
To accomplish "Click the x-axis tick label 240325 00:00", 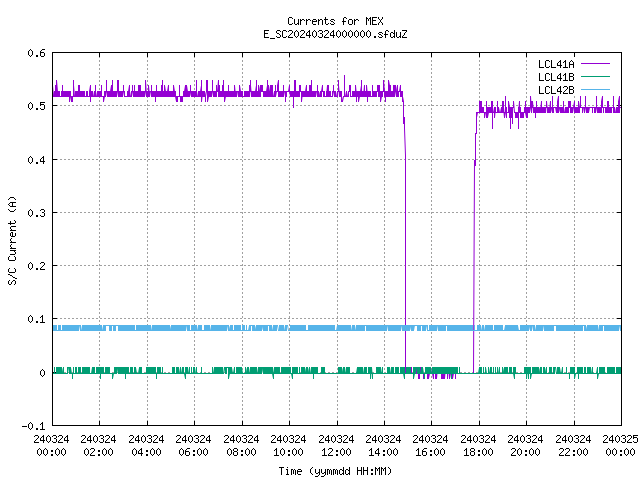I will 620,446.
